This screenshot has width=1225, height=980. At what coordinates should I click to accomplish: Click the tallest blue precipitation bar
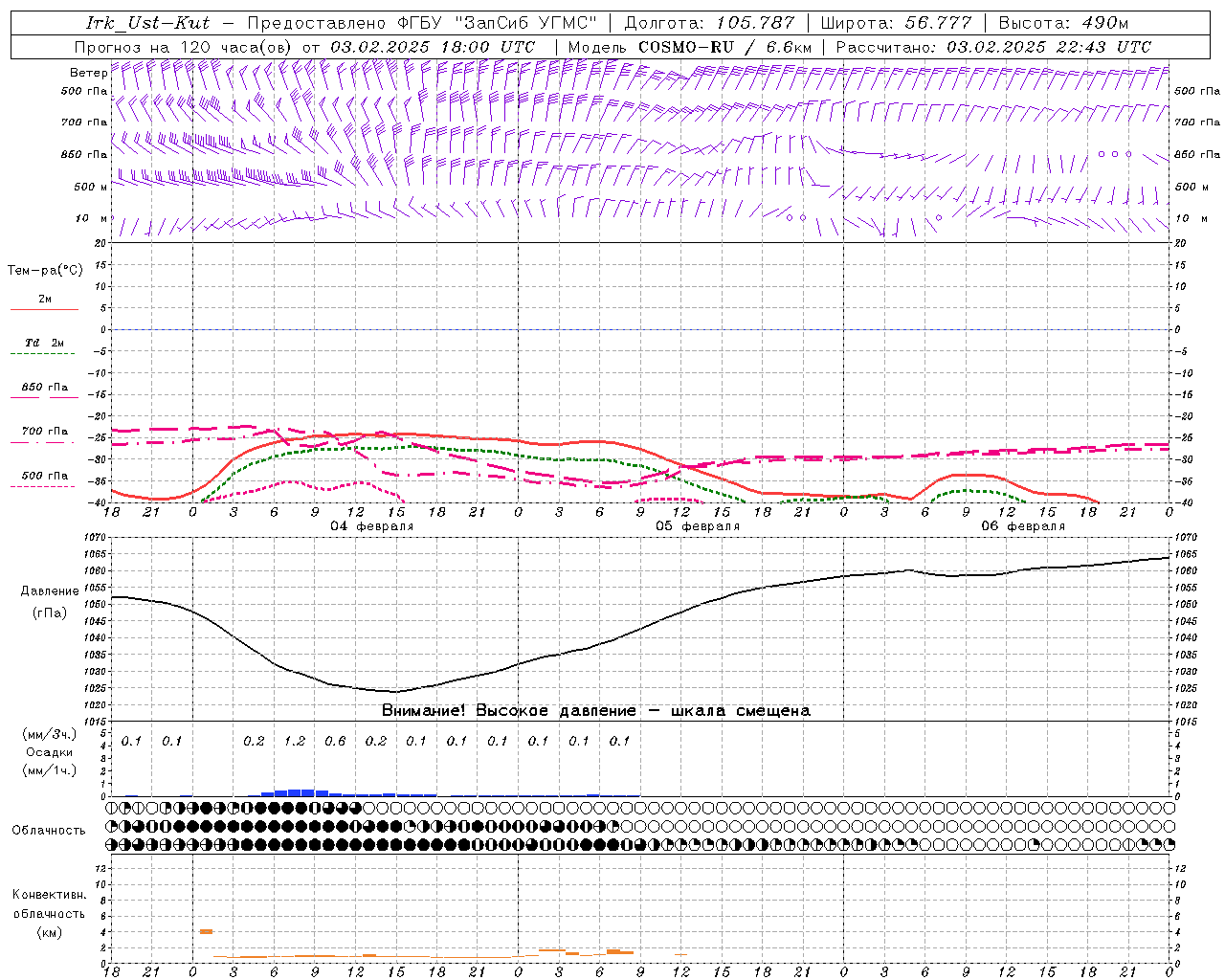(301, 792)
